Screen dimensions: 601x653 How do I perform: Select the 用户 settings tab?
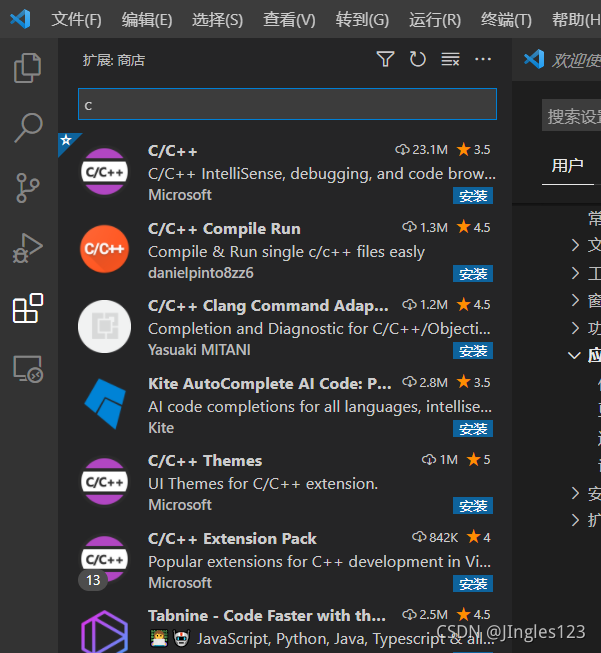coord(567,165)
